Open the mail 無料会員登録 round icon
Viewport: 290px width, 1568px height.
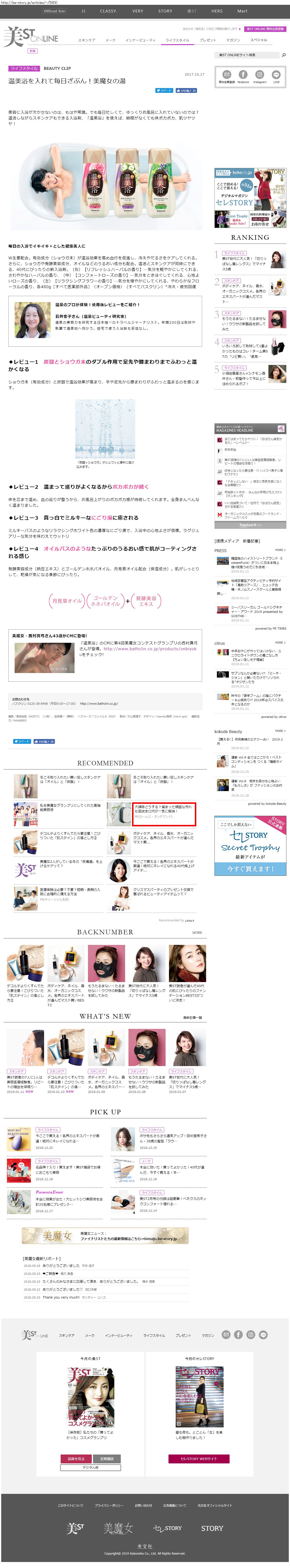point(226,75)
